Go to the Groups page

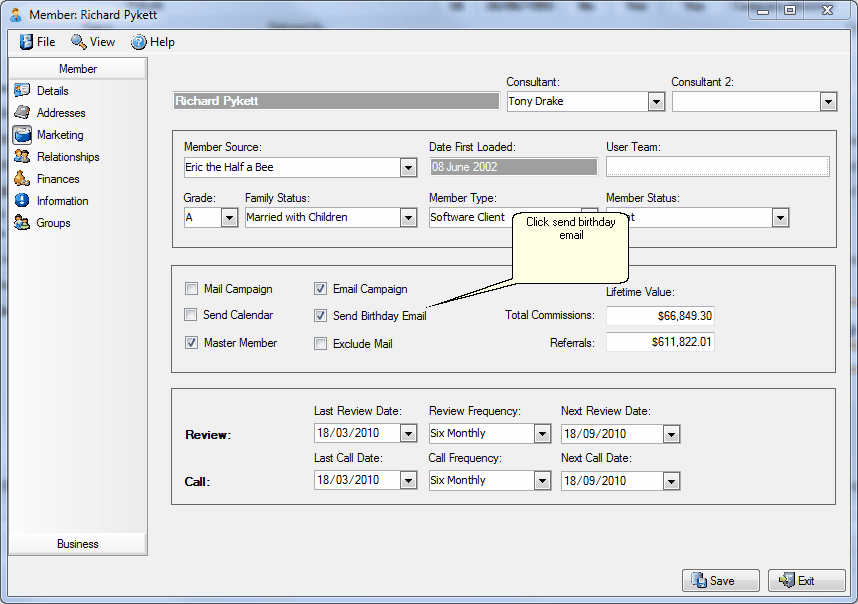53,223
